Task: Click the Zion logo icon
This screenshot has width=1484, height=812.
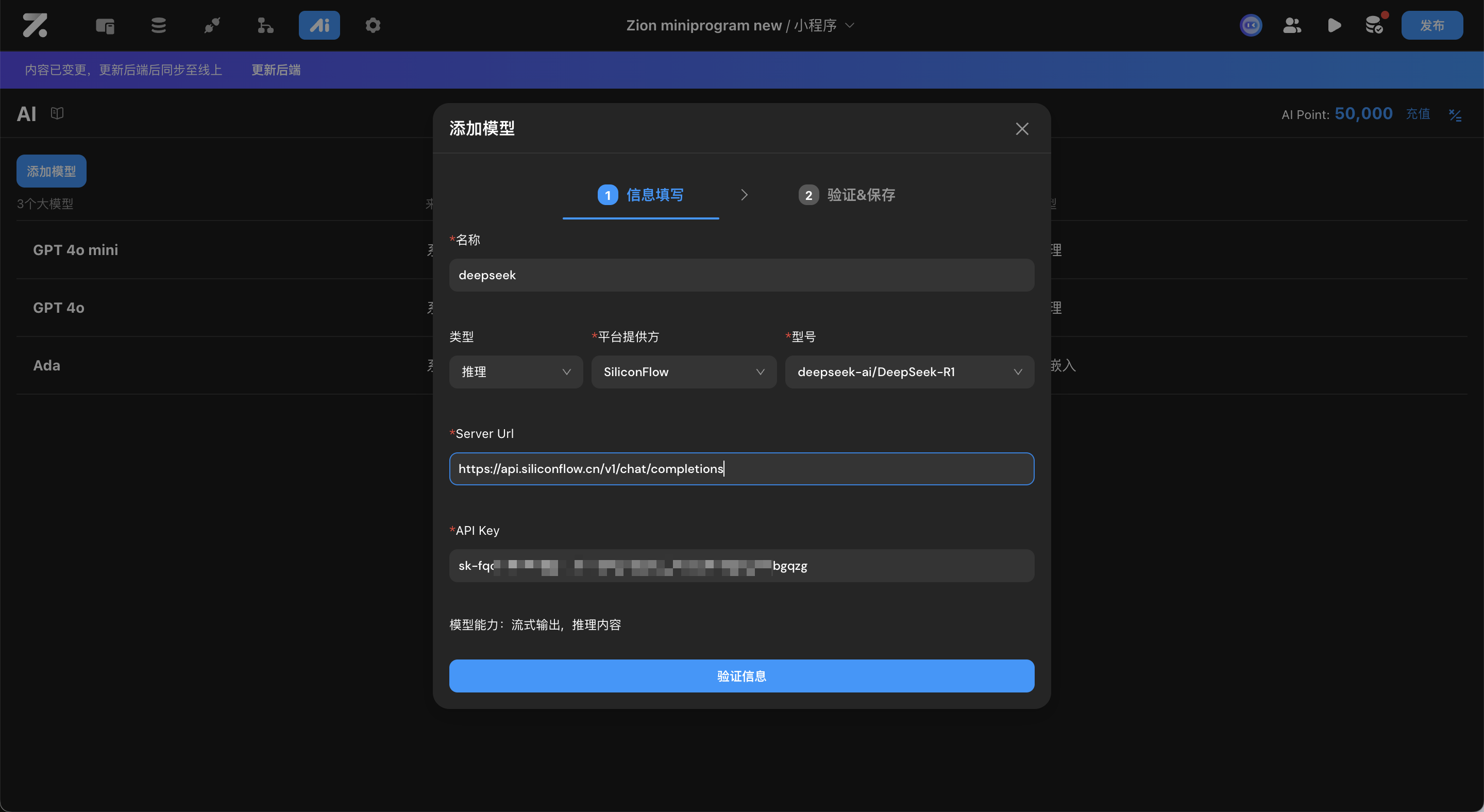Action: 35,25
